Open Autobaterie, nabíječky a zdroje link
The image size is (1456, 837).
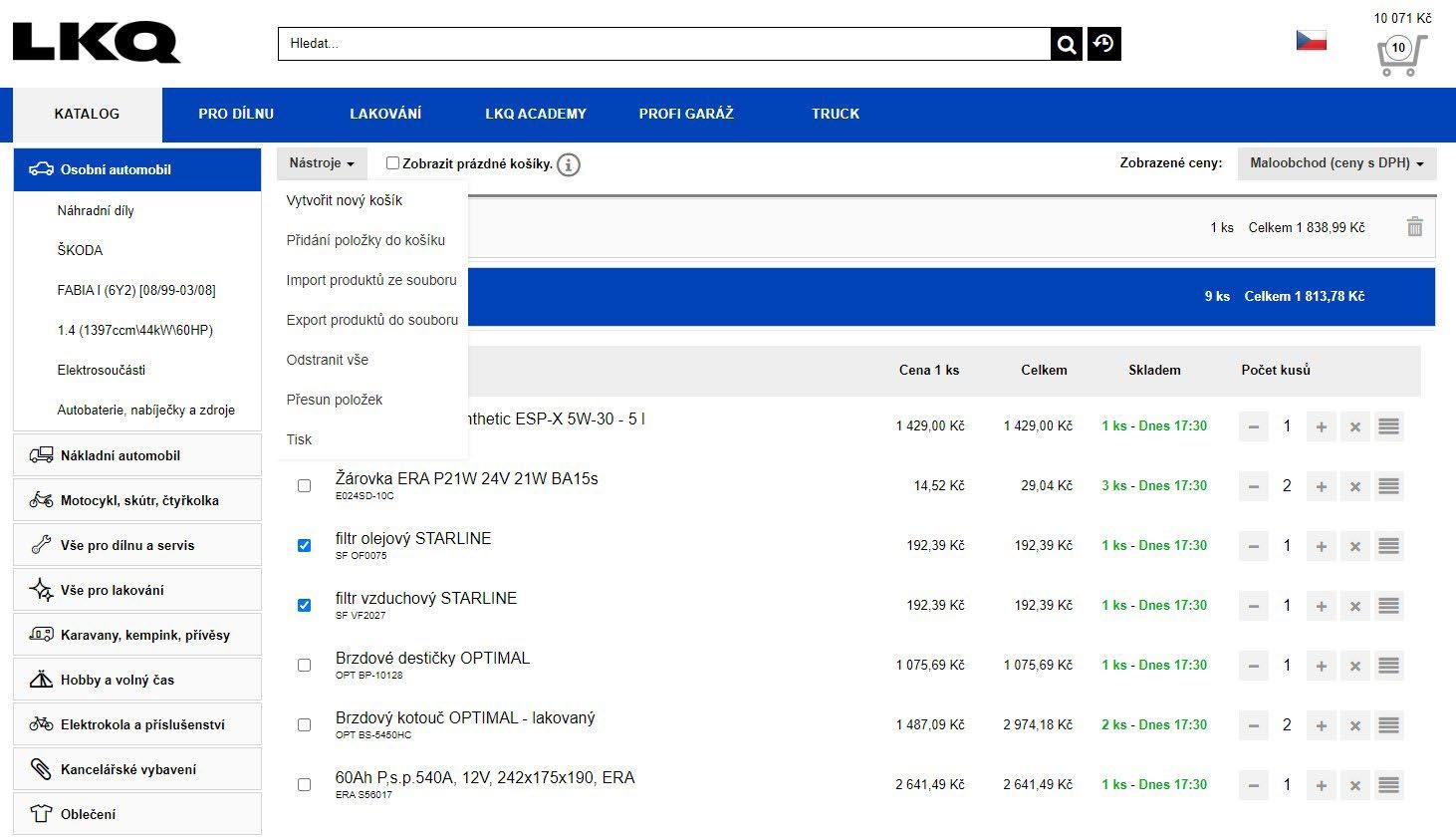click(146, 410)
